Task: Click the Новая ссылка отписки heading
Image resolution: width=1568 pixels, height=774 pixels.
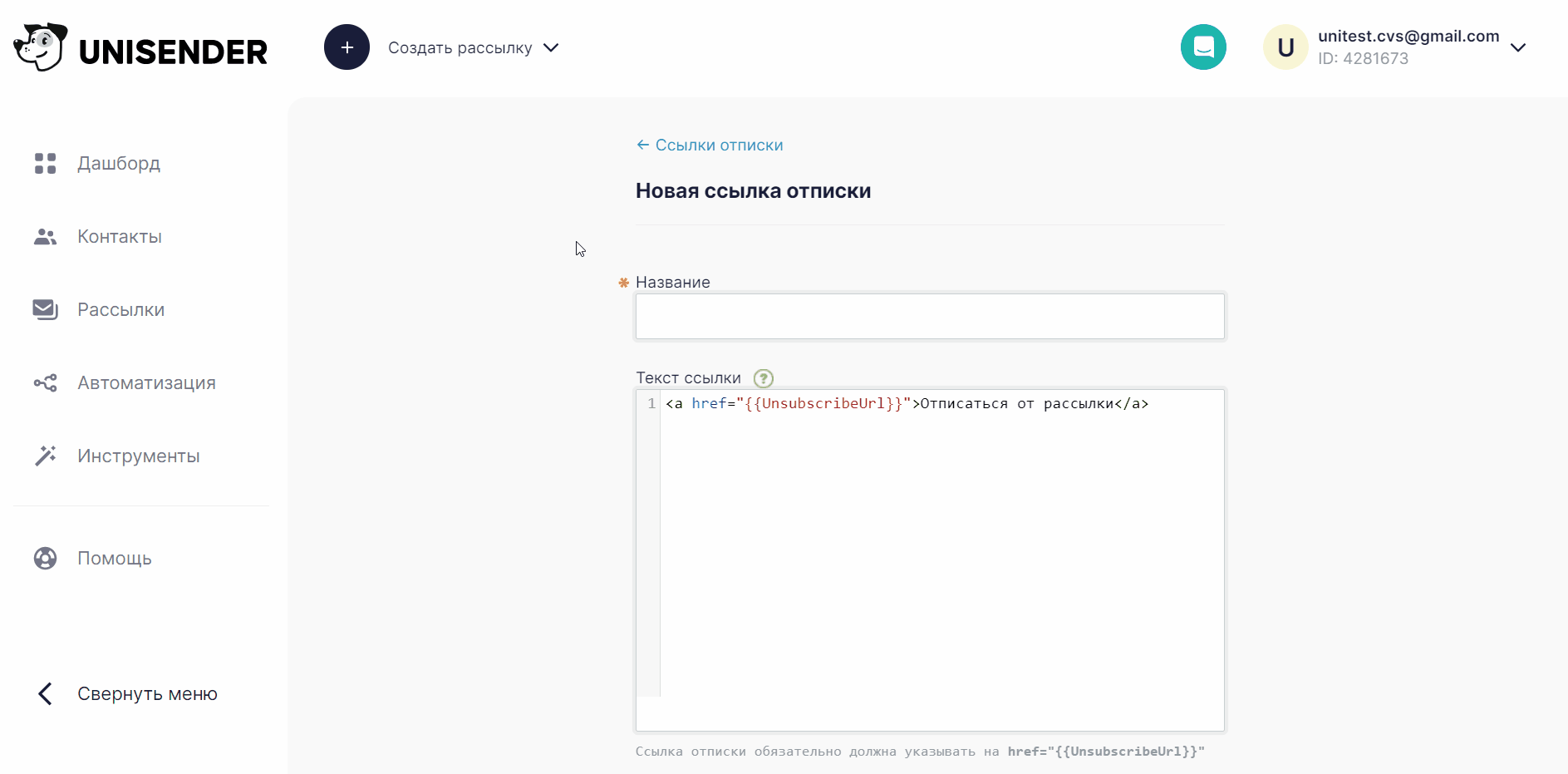Action: point(753,190)
